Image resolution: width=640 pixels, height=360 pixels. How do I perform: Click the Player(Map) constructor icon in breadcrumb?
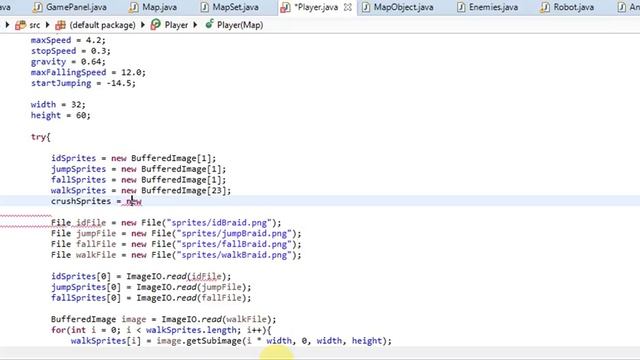point(209,24)
